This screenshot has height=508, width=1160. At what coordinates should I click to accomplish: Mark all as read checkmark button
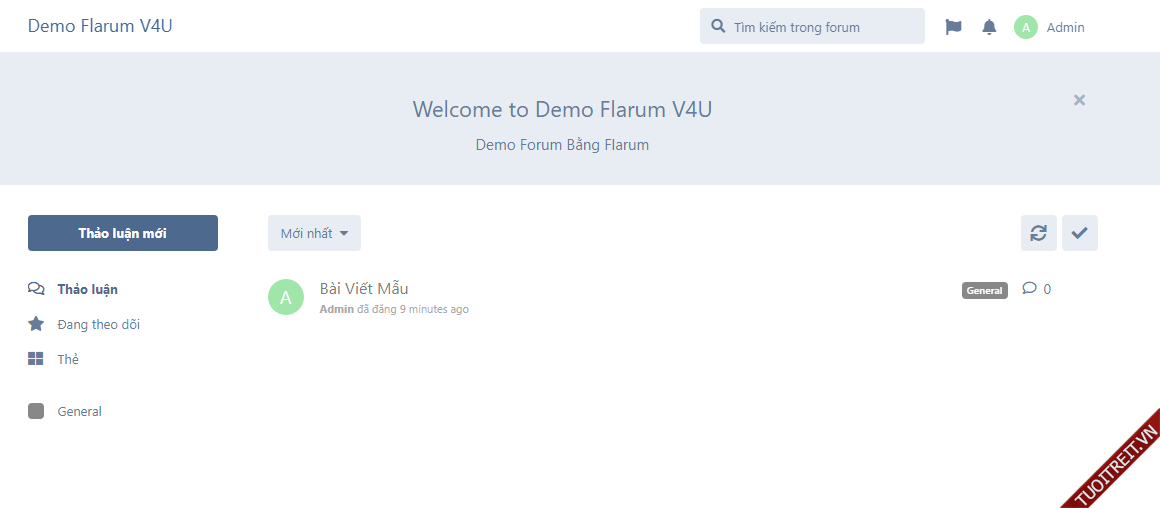pyautogui.click(x=1079, y=233)
